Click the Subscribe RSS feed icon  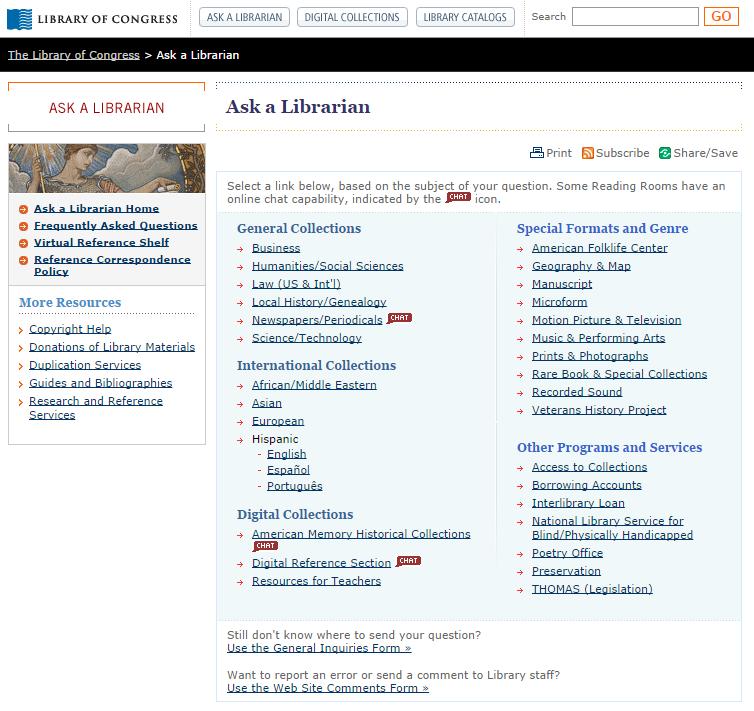point(587,153)
